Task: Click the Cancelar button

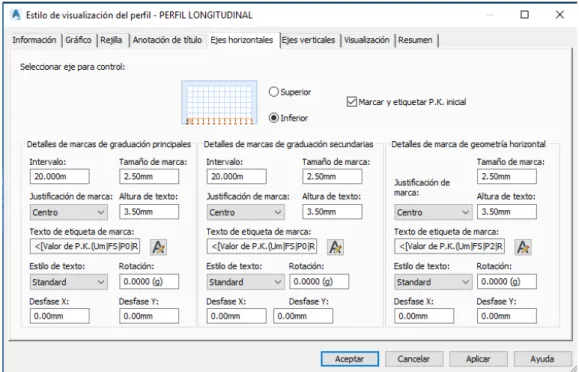Action: coord(414,359)
